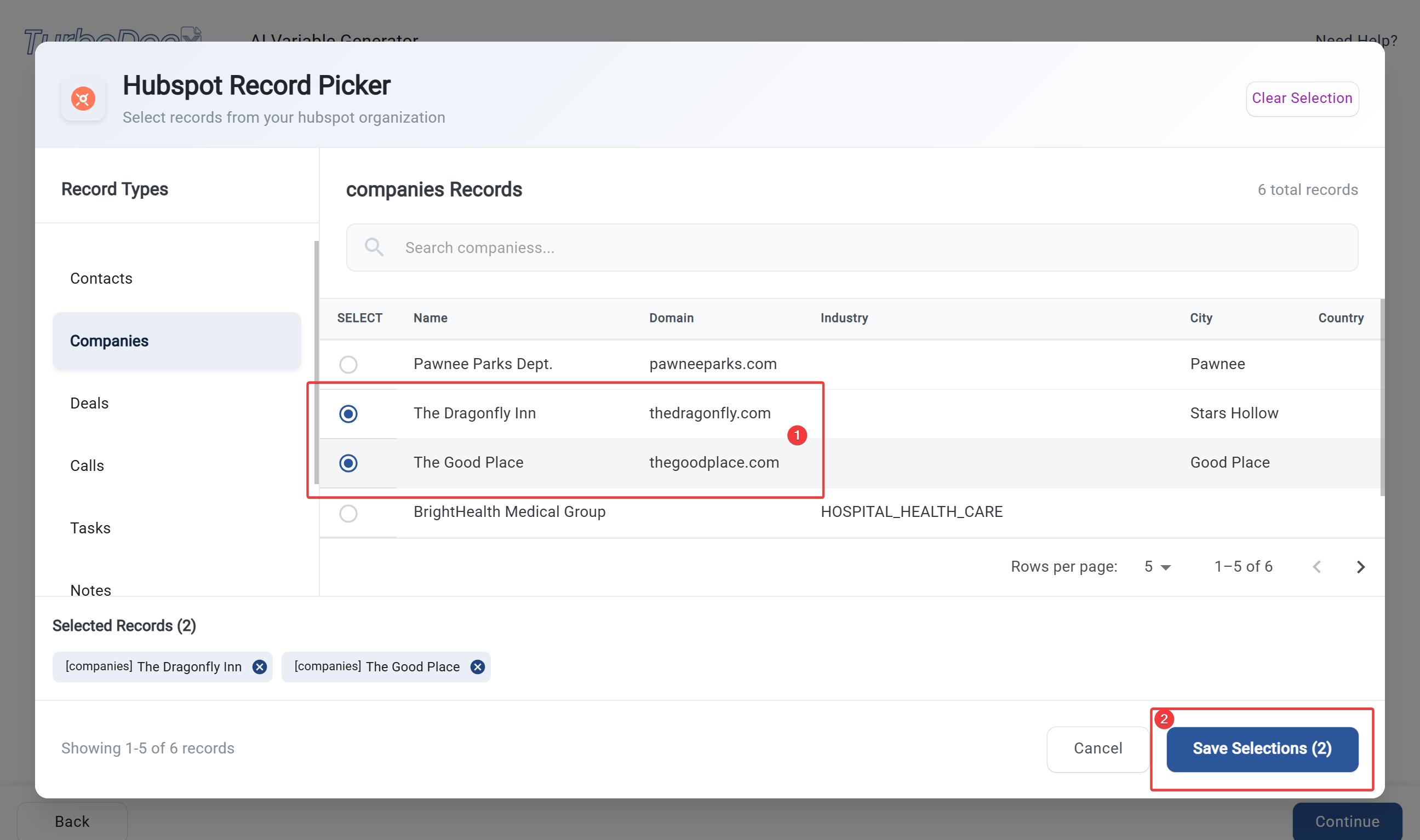Open the Contacts record type
The width and height of the screenshot is (1420, 840).
tap(176, 279)
